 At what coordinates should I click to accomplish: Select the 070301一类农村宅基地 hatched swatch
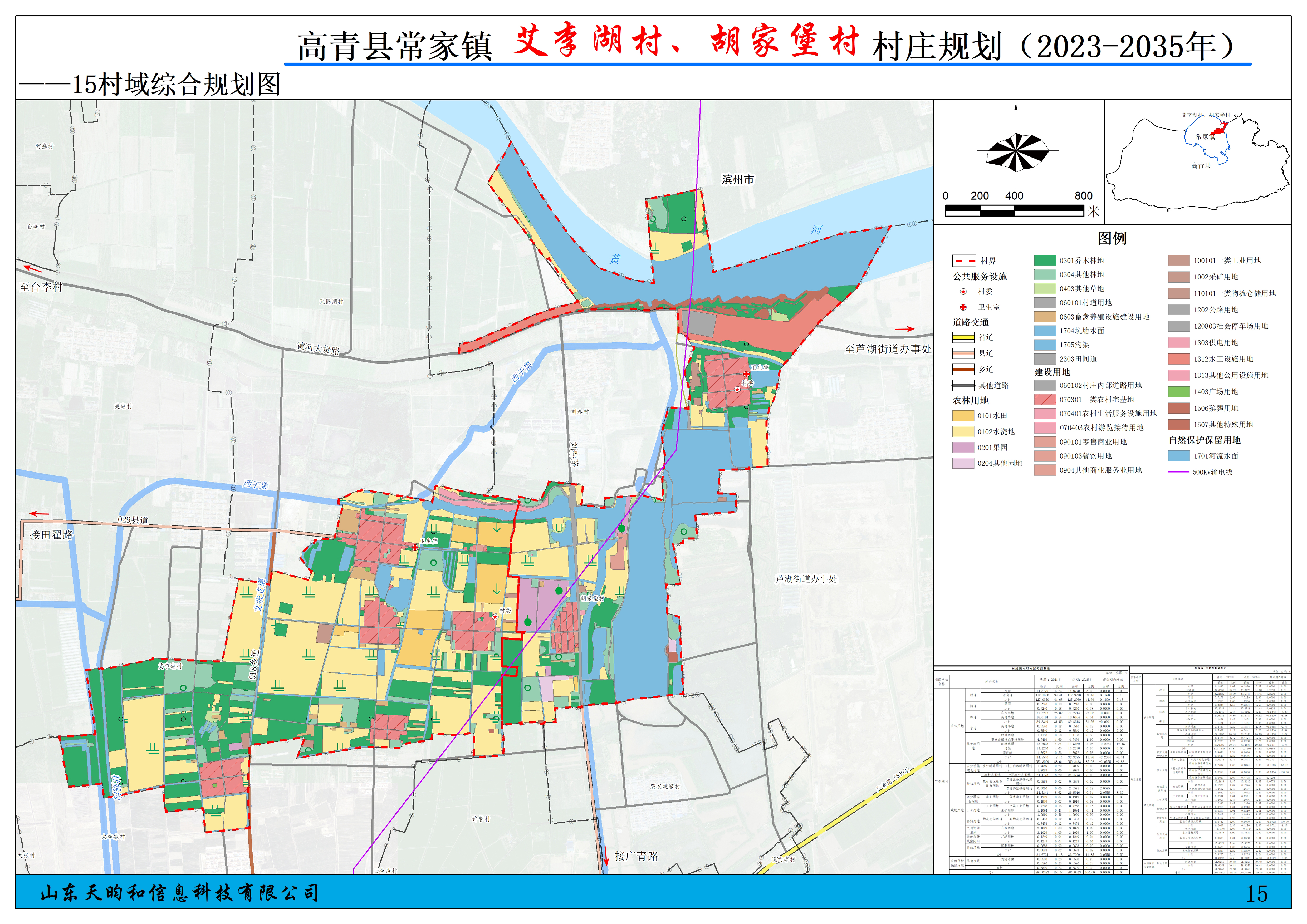(x=1045, y=399)
